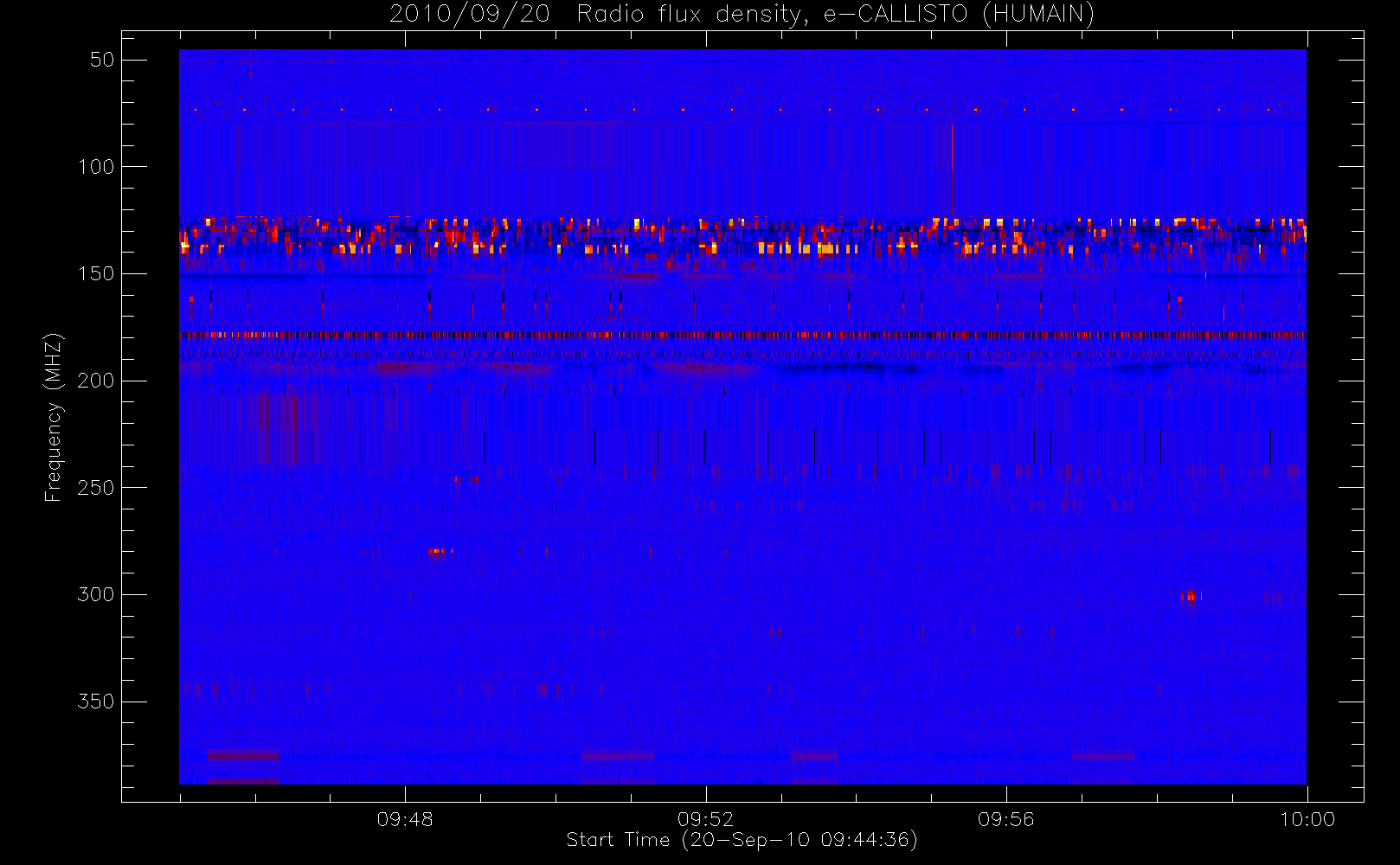Click the bright red spot near 300 MHz
This screenshot has width=1400, height=865.
click(x=1191, y=595)
